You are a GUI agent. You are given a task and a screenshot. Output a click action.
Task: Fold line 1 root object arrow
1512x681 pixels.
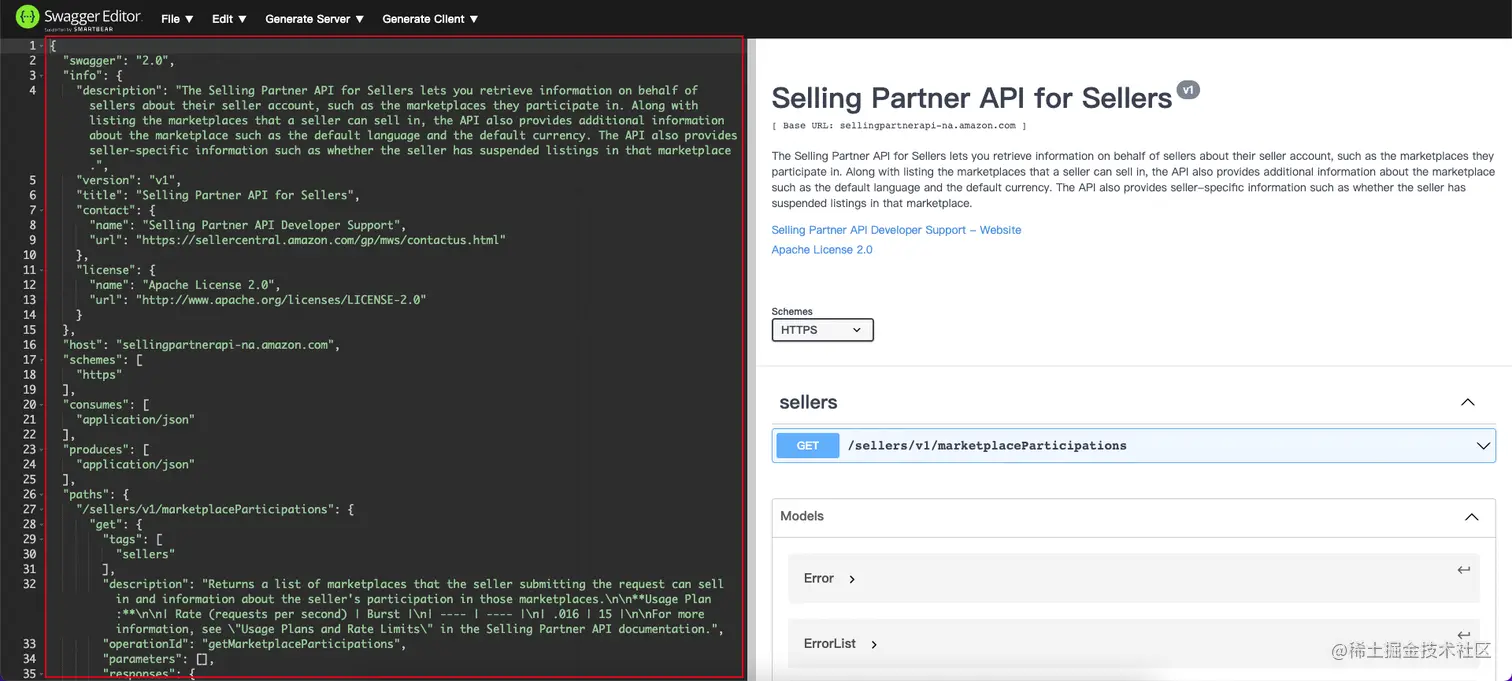42,46
